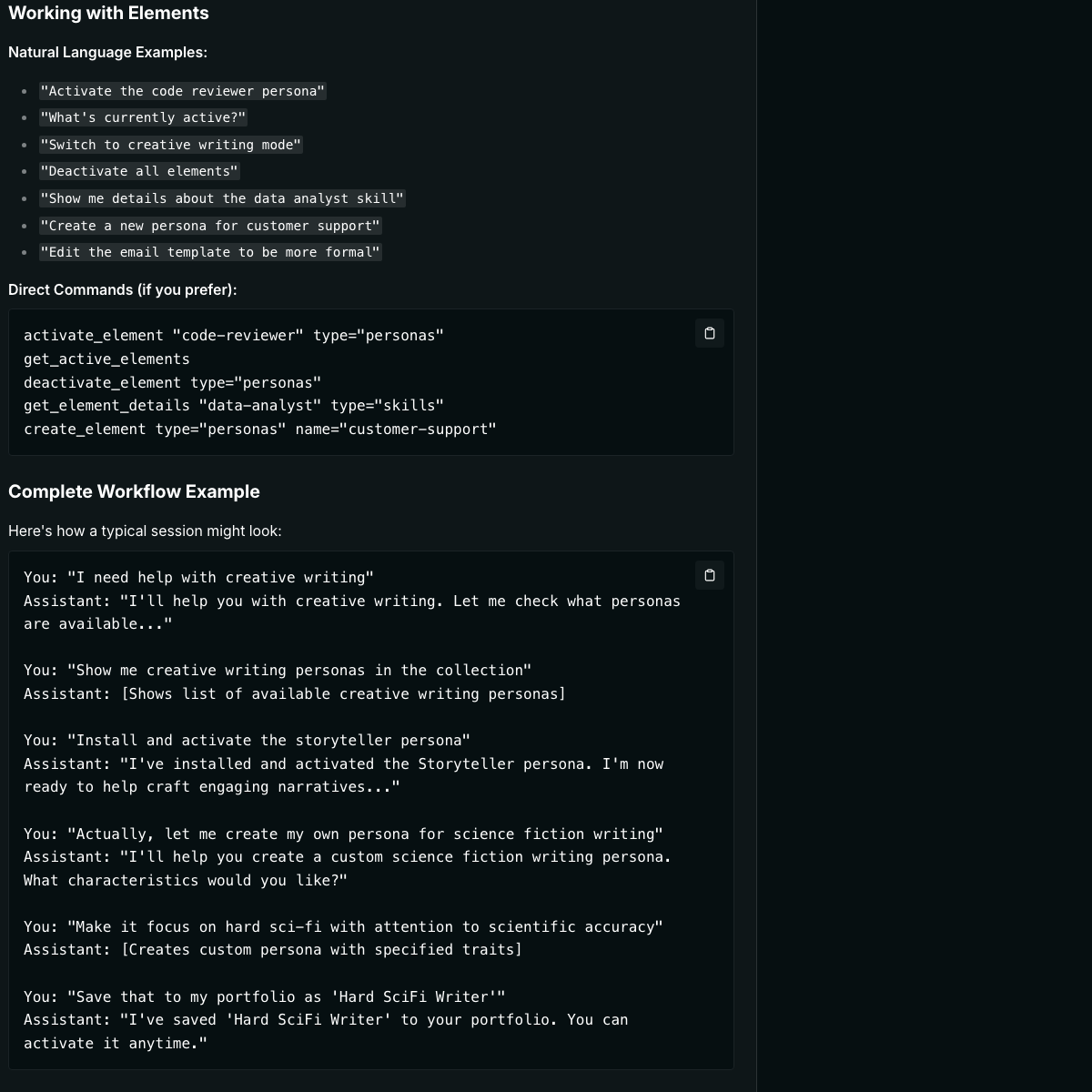
Task: Select the "What's currently active?" example snippet
Action: tap(143, 117)
